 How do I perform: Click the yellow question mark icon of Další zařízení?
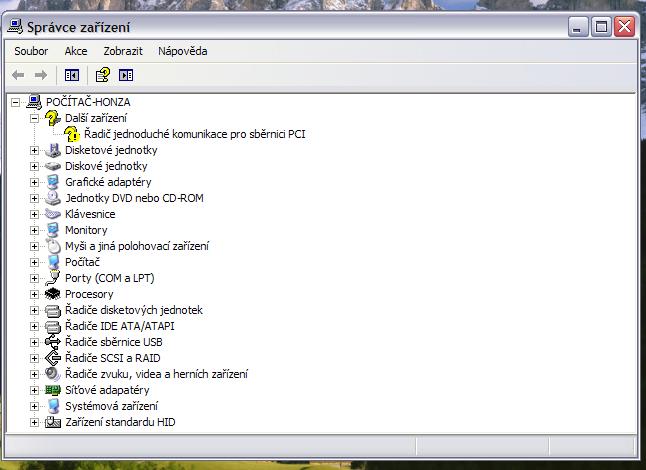click(x=53, y=118)
